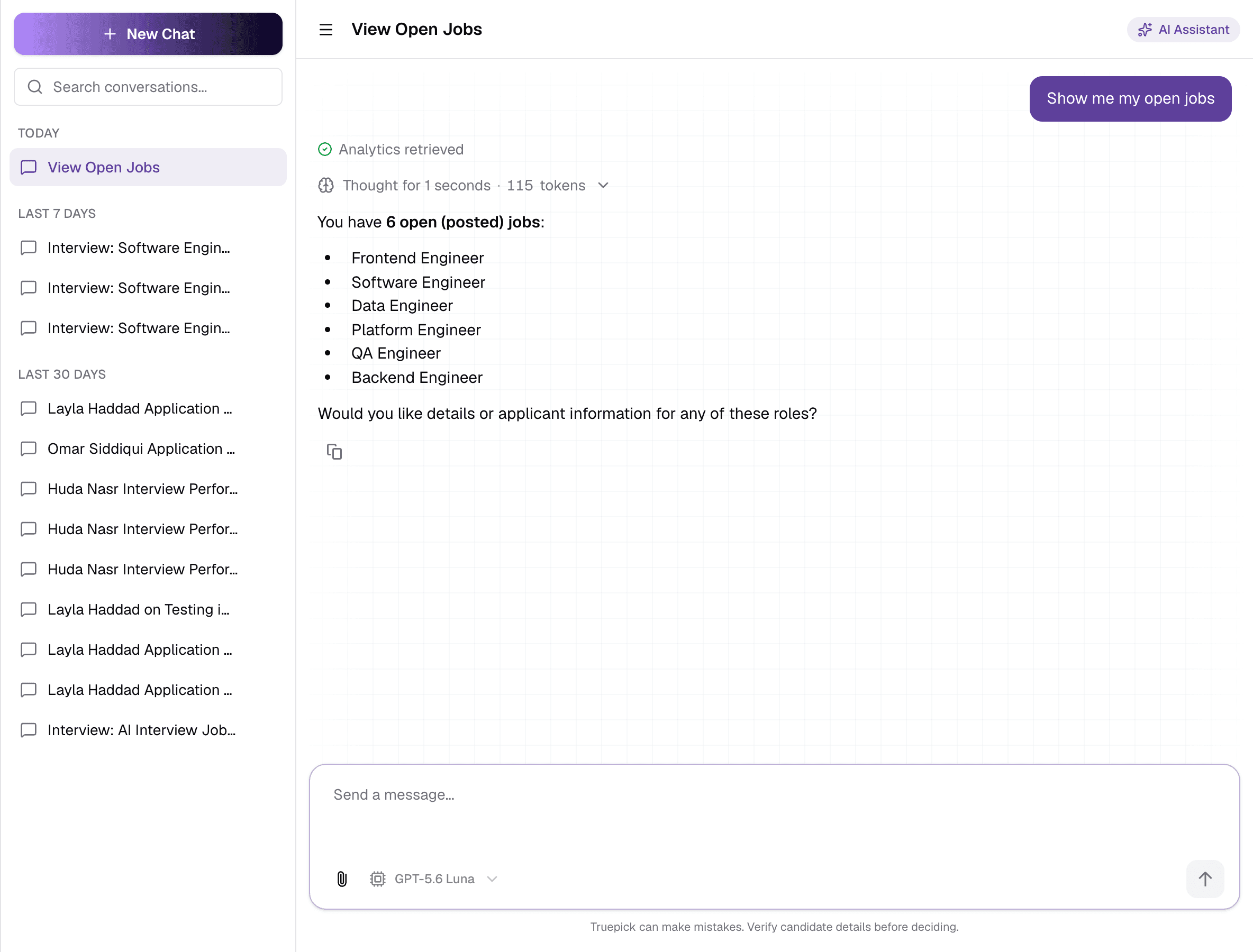This screenshot has height=952, width=1253.
Task: Open Layla Haddad on Testing conversation
Action: pyautogui.click(x=148, y=610)
